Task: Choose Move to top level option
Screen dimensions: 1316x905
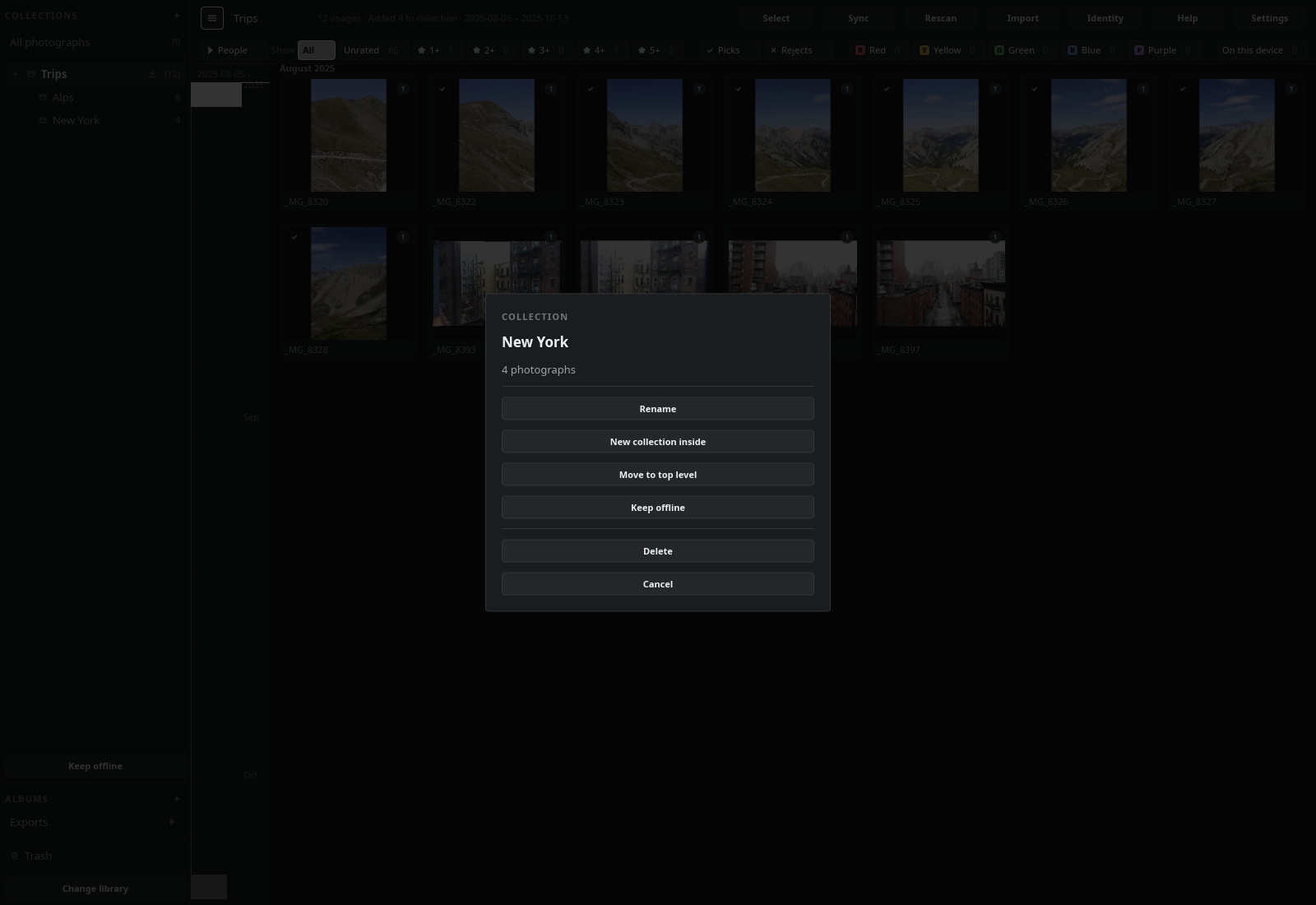Action: [658, 475]
